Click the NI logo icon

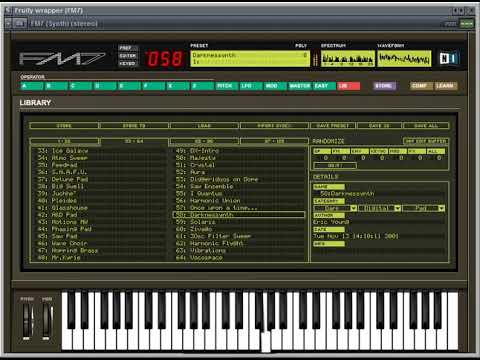click(x=449, y=59)
